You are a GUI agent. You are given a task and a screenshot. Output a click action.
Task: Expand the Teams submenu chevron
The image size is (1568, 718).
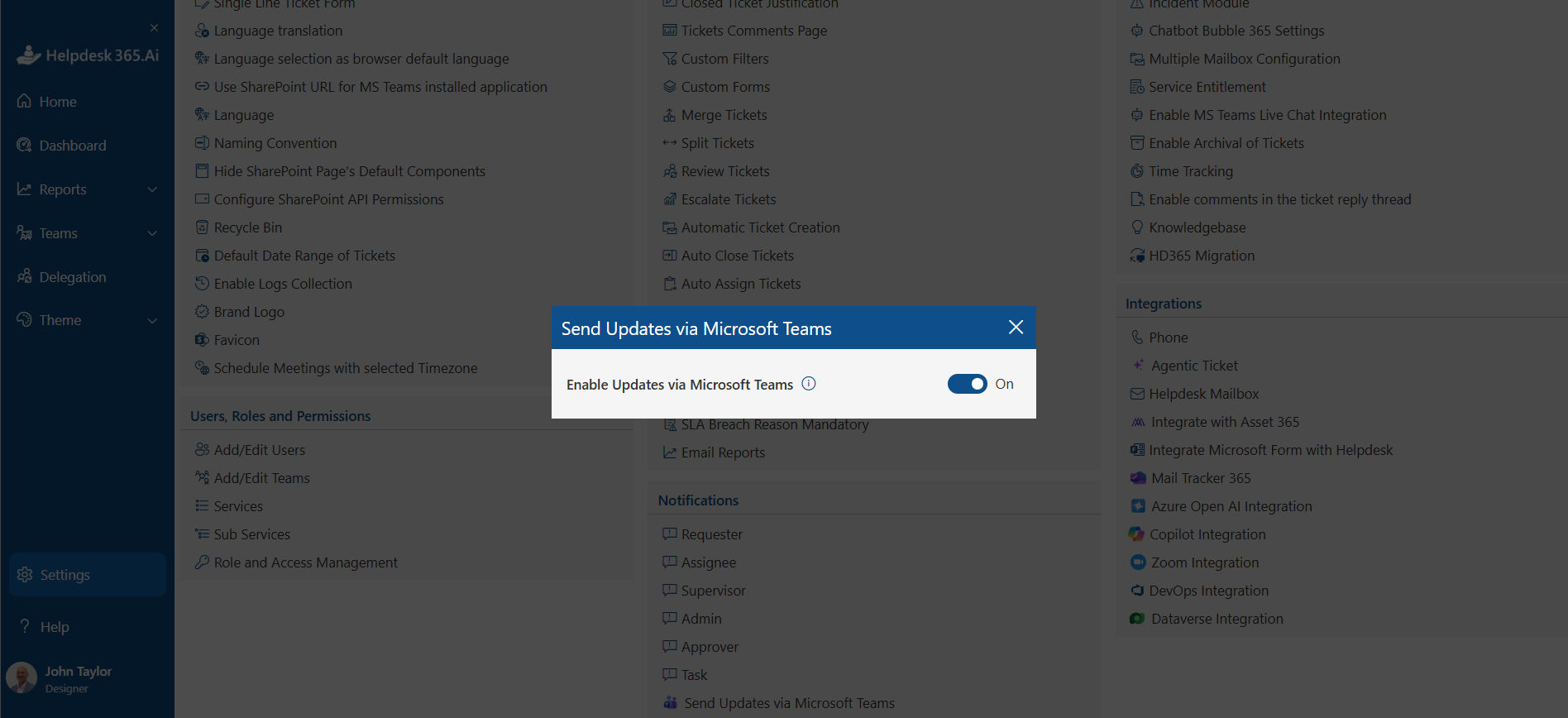[x=152, y=233]
